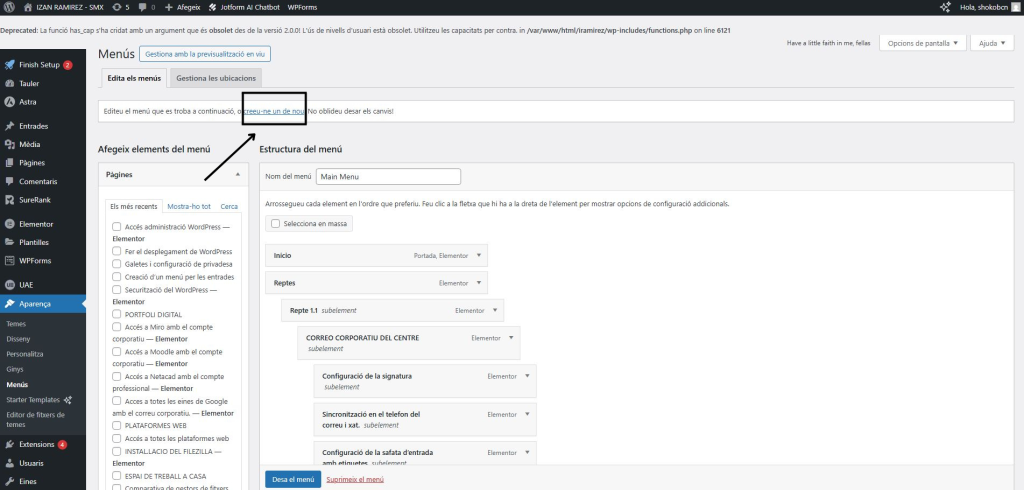Viewport: 1024px width, 490px height.
Task: Open the Usuaris sidebar icon
Action: 9,463
